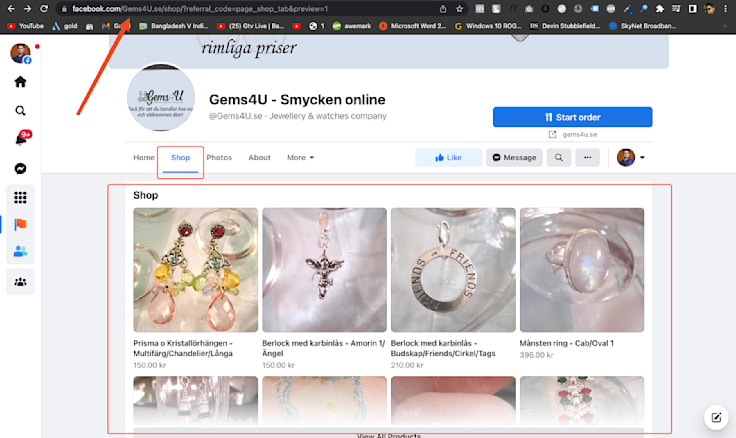736x438 pixels.
Task: Open the 'Windows 10 ROG...' bookmark
Action: pos(488,26)
